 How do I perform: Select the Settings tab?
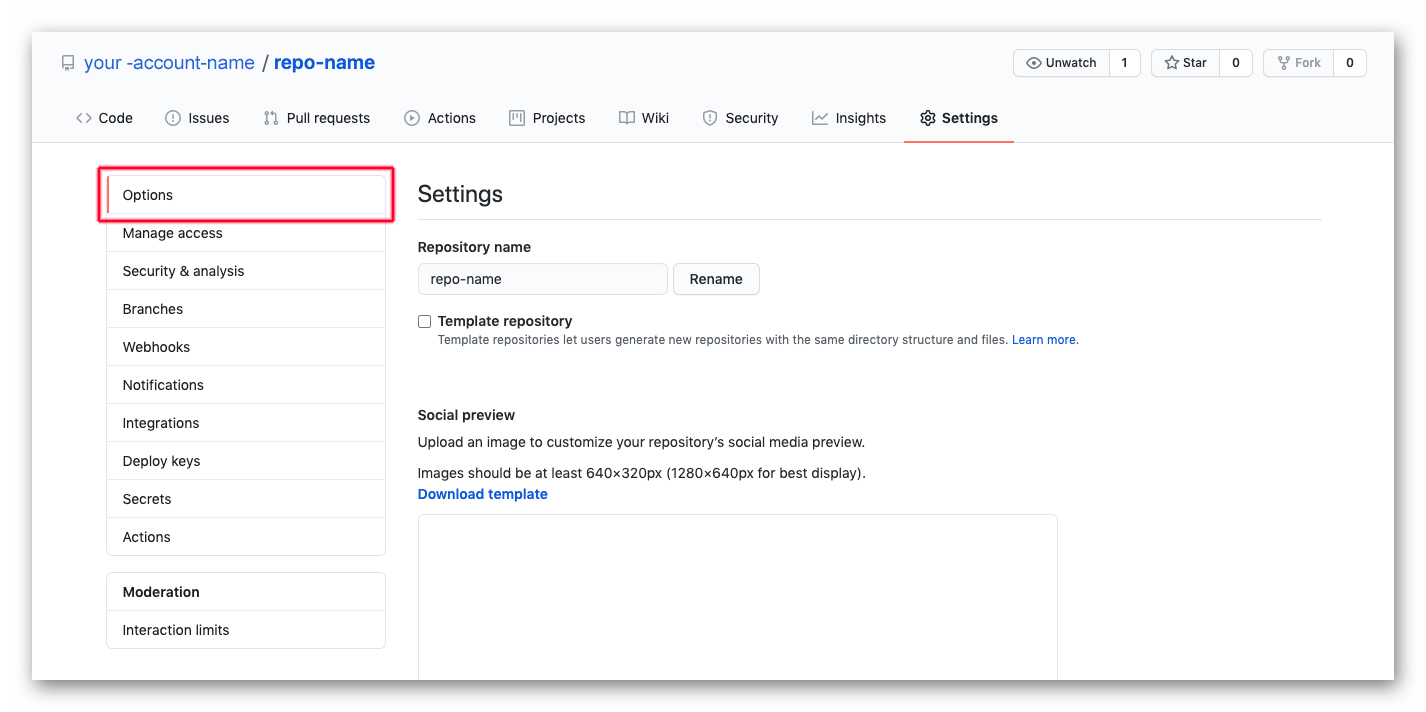(x=959, y=118)
